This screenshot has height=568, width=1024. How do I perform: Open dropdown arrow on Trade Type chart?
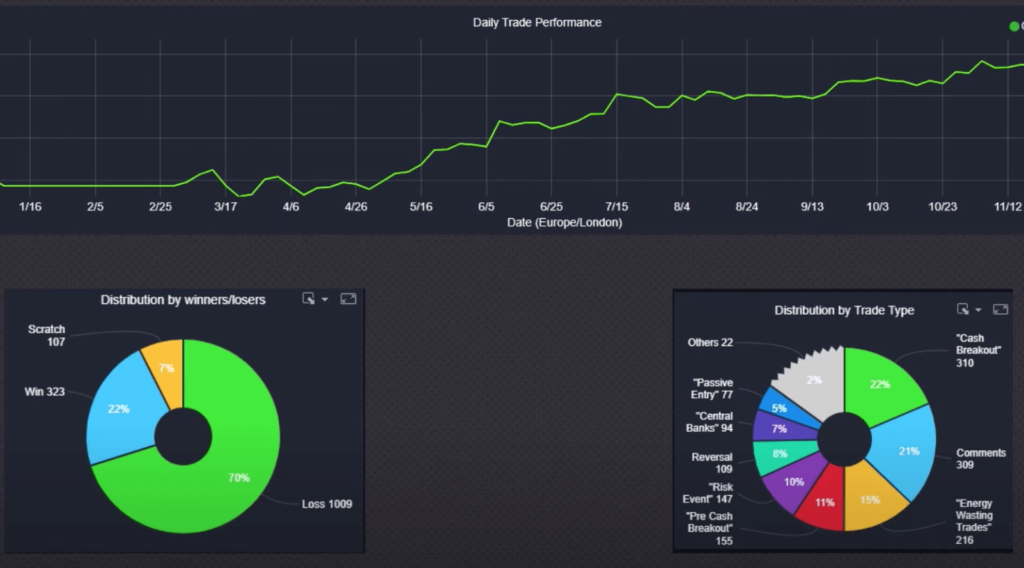(x=979, y=310)
